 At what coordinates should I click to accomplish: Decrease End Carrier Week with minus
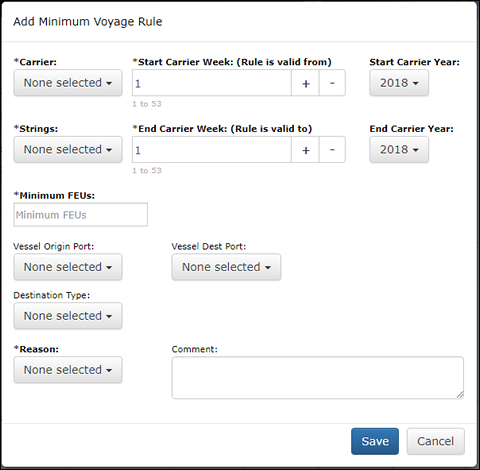point(332,149)
